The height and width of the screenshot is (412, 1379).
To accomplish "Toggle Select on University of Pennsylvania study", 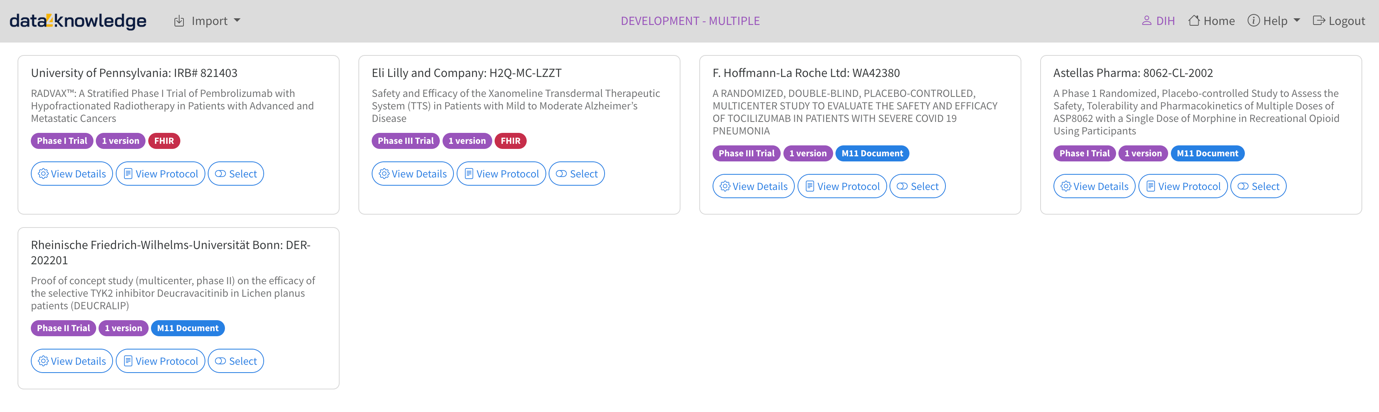I will point(236,174).
